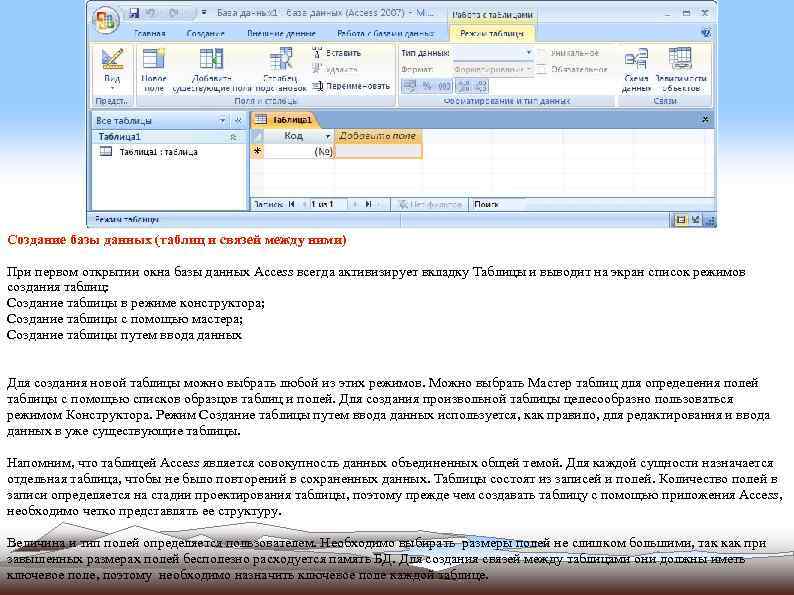Click the new record row selector asterisk
Image resolution: width=794 pixels, height=595 pixels.
pyautogui.click(x=258, y=151)
